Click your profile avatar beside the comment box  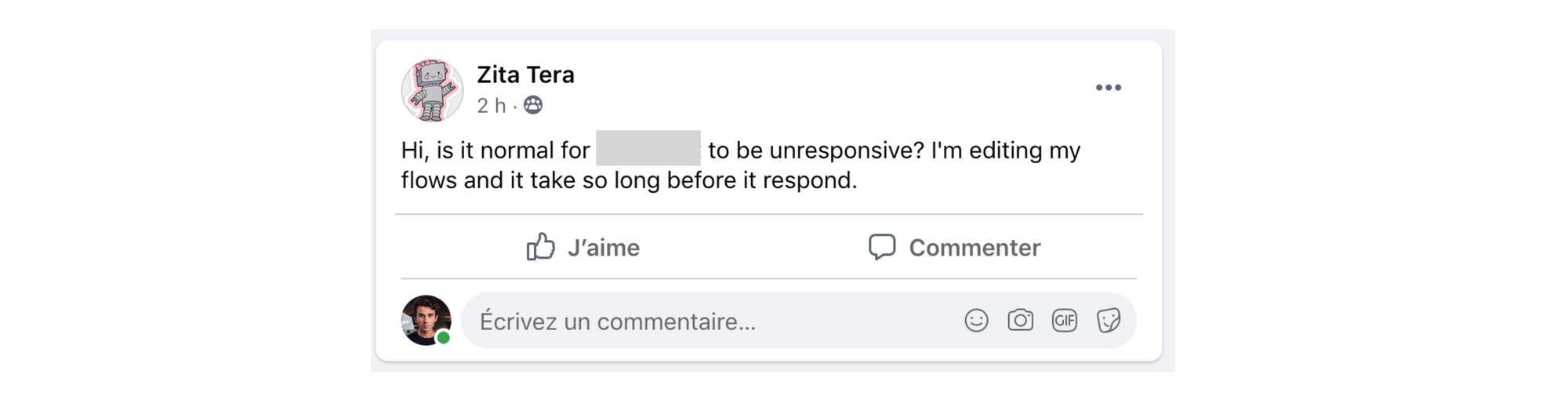pyautogui.click(x=426, y=320)
